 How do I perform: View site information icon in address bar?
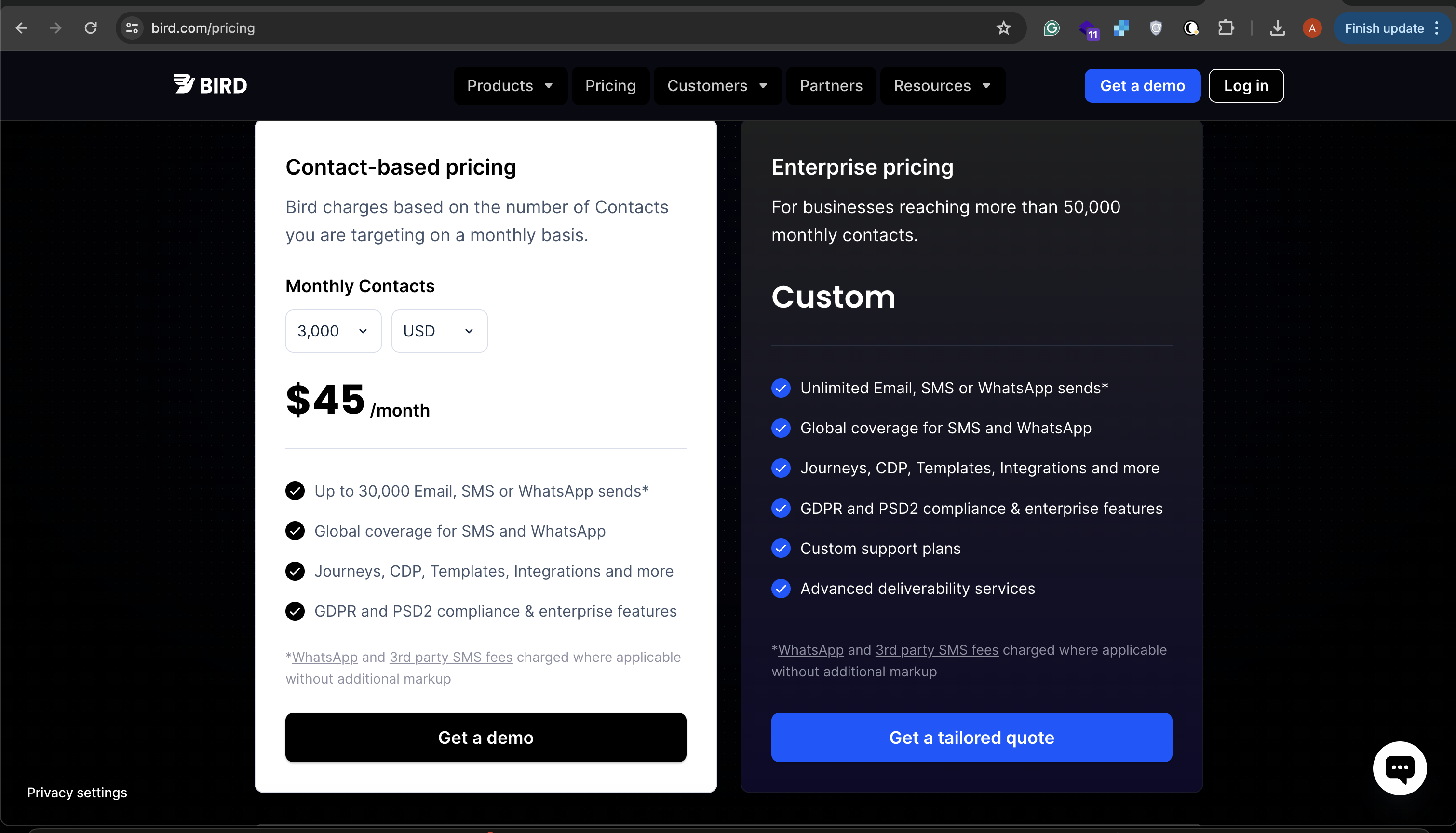(x=132, y=28)
